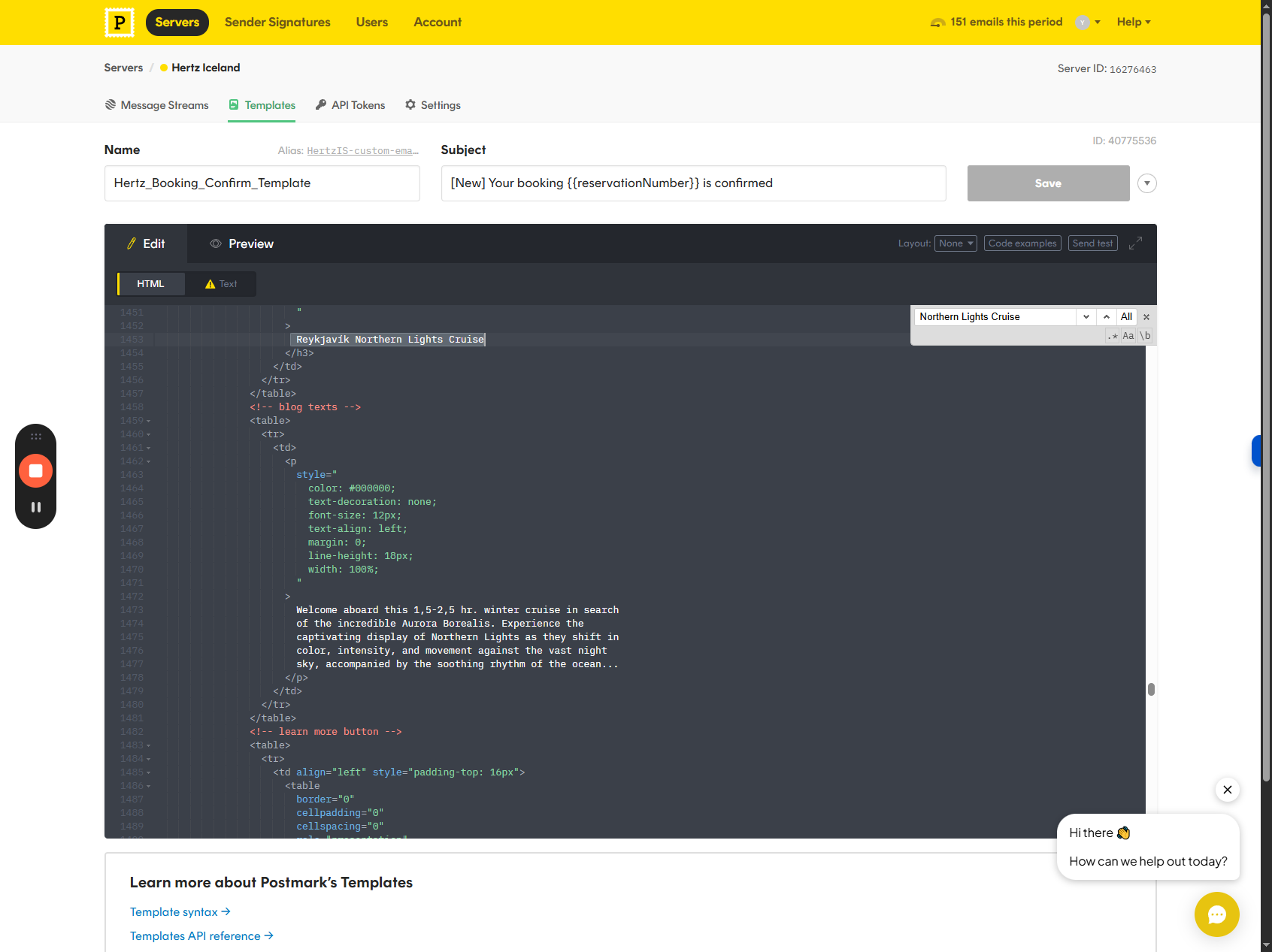The image size is (1272, 952).
Task: Click the Subject input field
Action: 693,183
